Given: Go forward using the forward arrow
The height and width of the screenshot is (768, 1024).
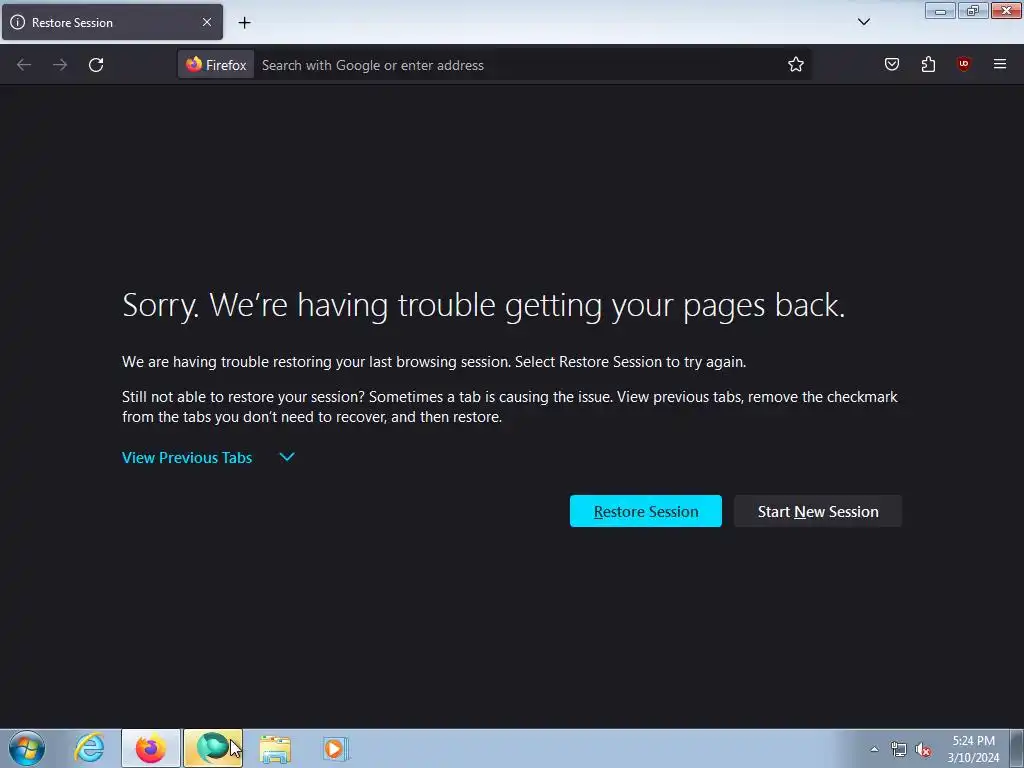Looking at the screenshot, I should (60, 65).
